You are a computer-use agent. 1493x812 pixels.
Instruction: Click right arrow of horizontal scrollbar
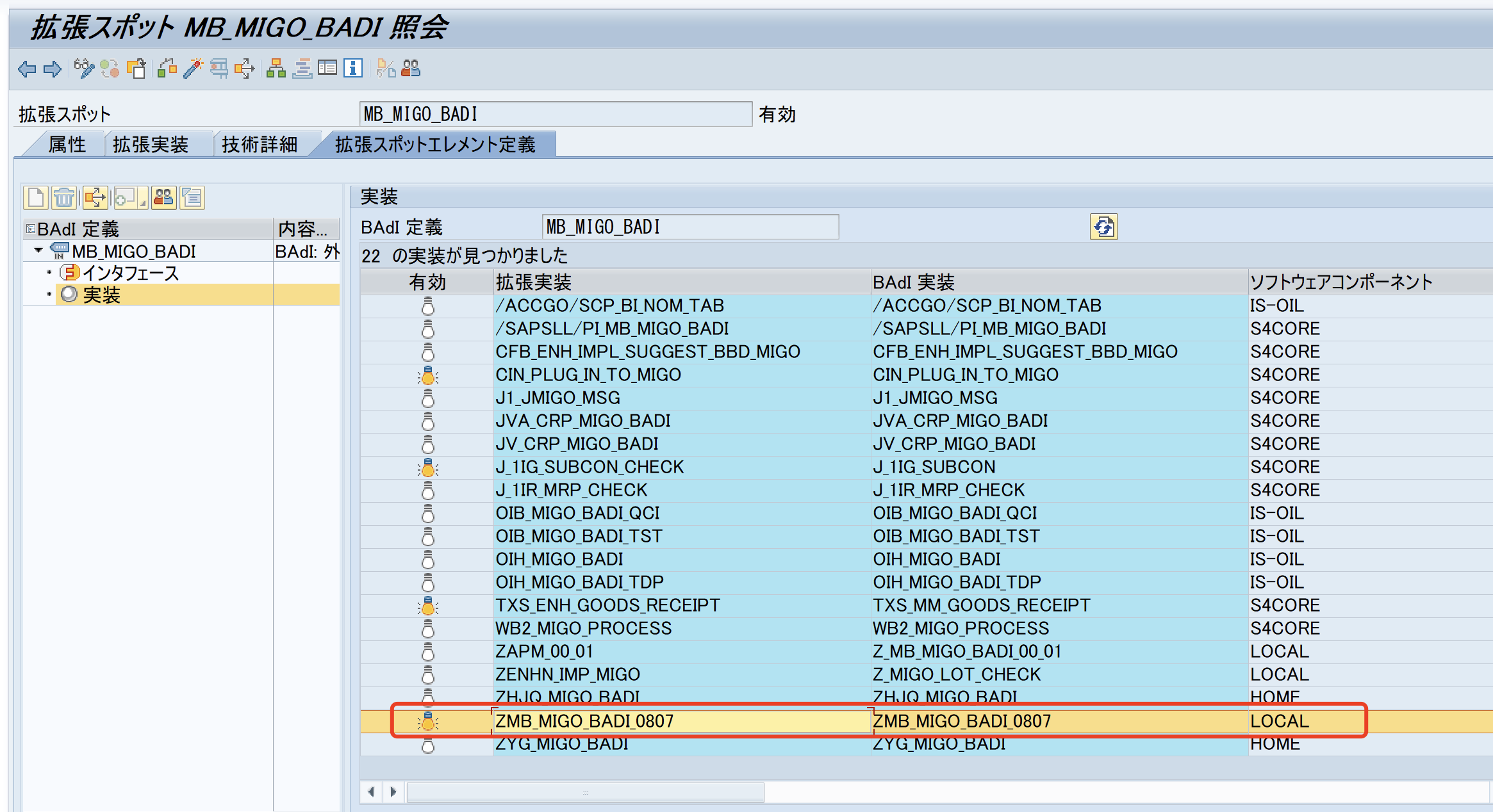pos(393,792)
